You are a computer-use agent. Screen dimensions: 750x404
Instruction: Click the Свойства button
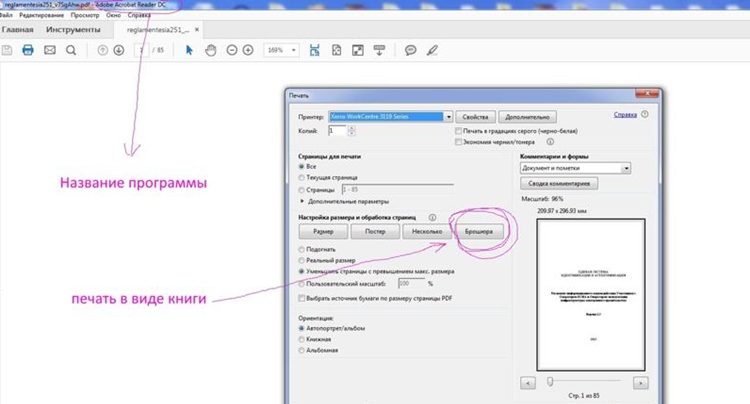click(x=475, y=117)
